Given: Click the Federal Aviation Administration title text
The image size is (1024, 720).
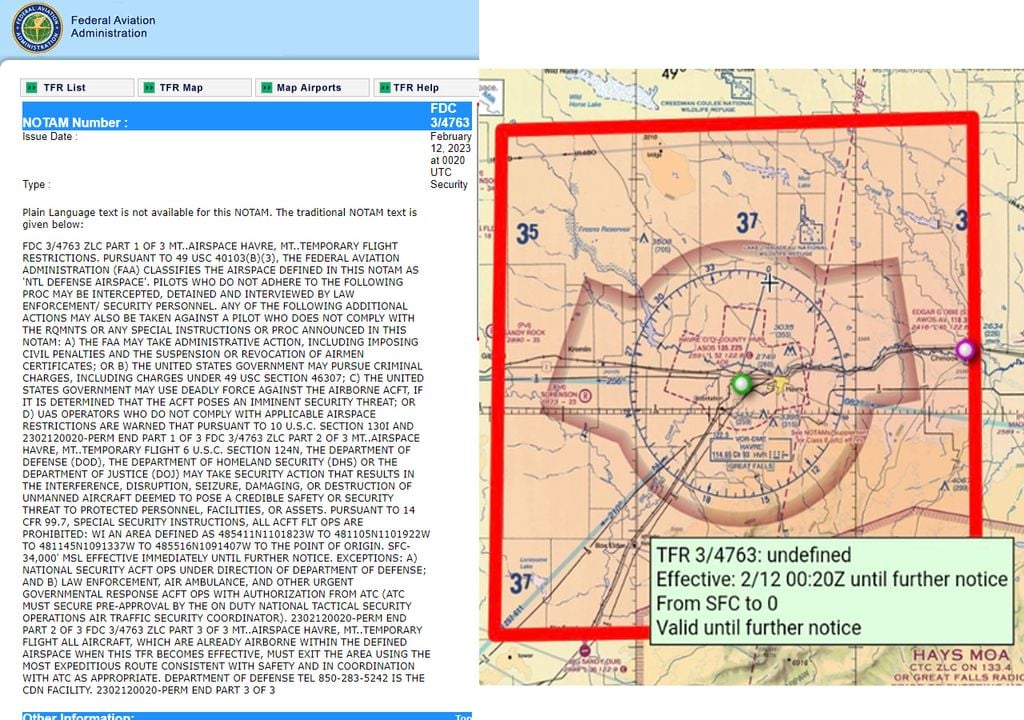Looking at the screenshot, I should (109, 26).
